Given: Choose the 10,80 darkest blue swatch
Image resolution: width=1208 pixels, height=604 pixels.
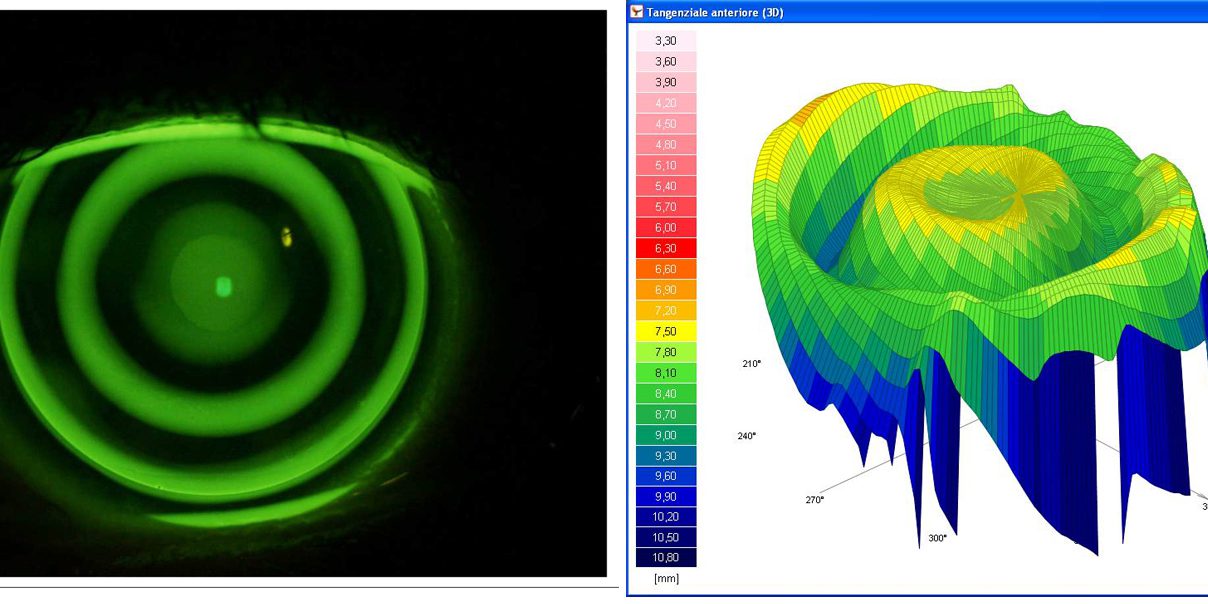Looking at the screenshot, I should pyautogui.click(x=665, y=558).
